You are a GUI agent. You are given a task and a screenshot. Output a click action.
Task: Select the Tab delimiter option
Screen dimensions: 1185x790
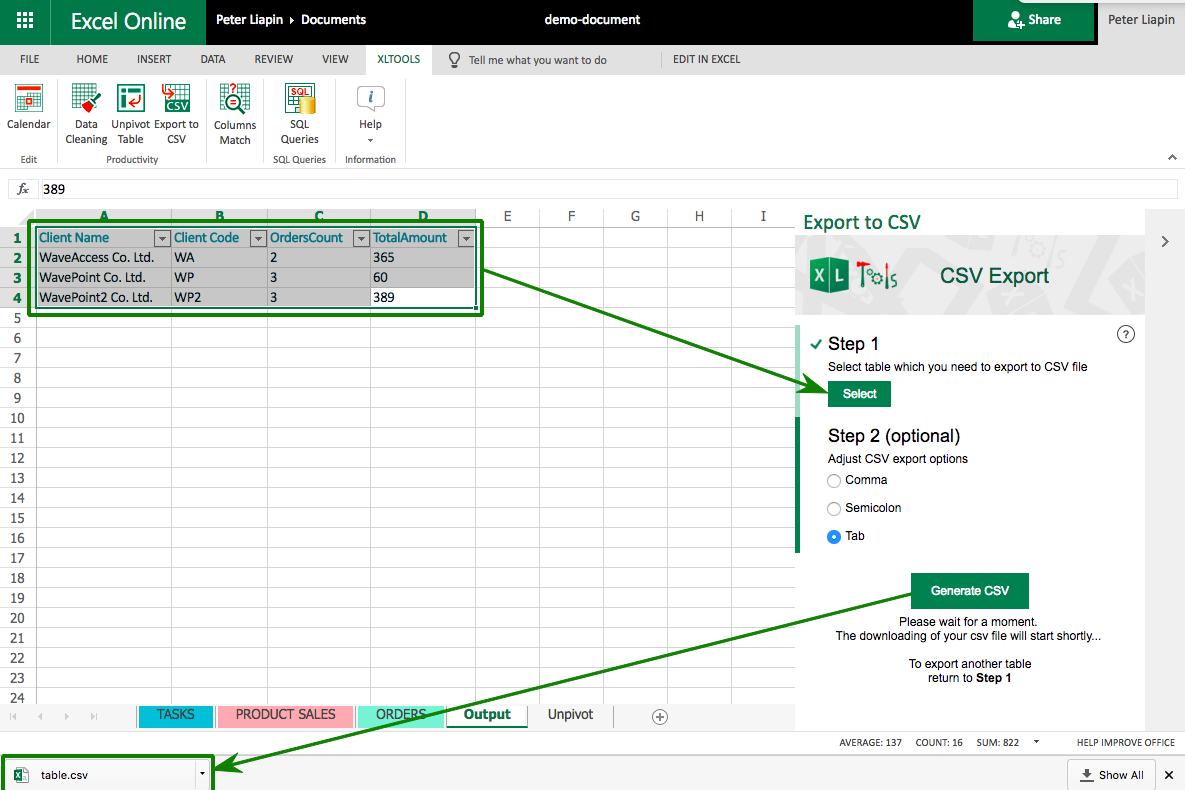coord(834,537)
